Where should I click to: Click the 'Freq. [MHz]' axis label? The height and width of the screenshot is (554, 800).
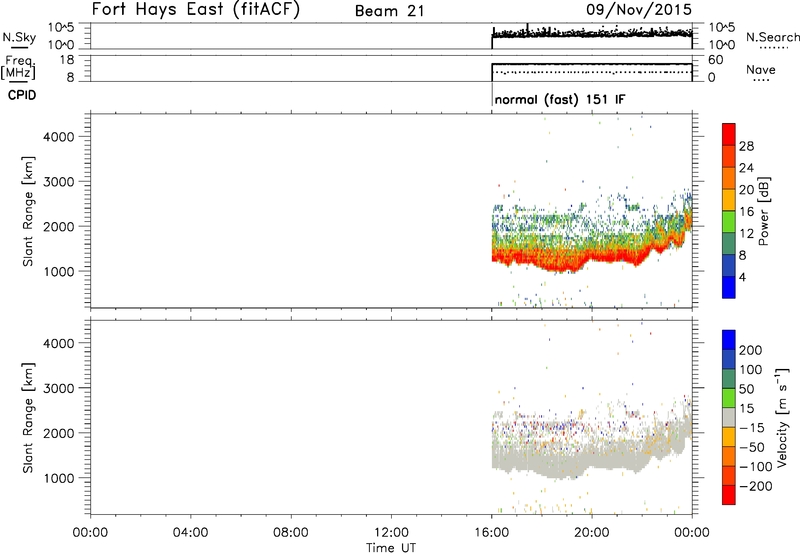pos(18,68)
